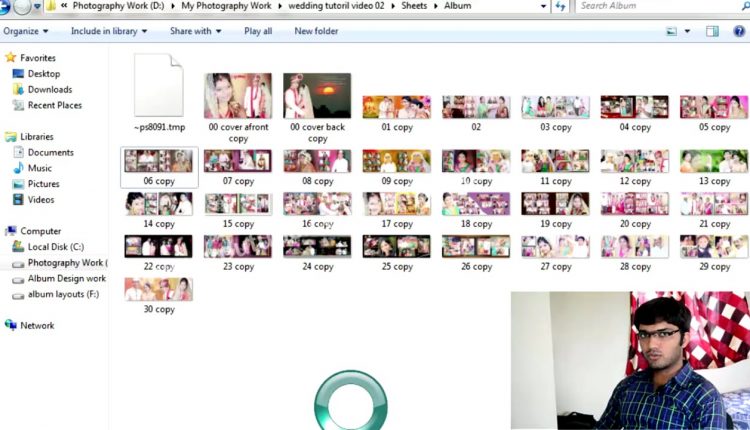Screen dimensions: 750x430
Task: Open the Organize menu
Action: coord(25,31)
